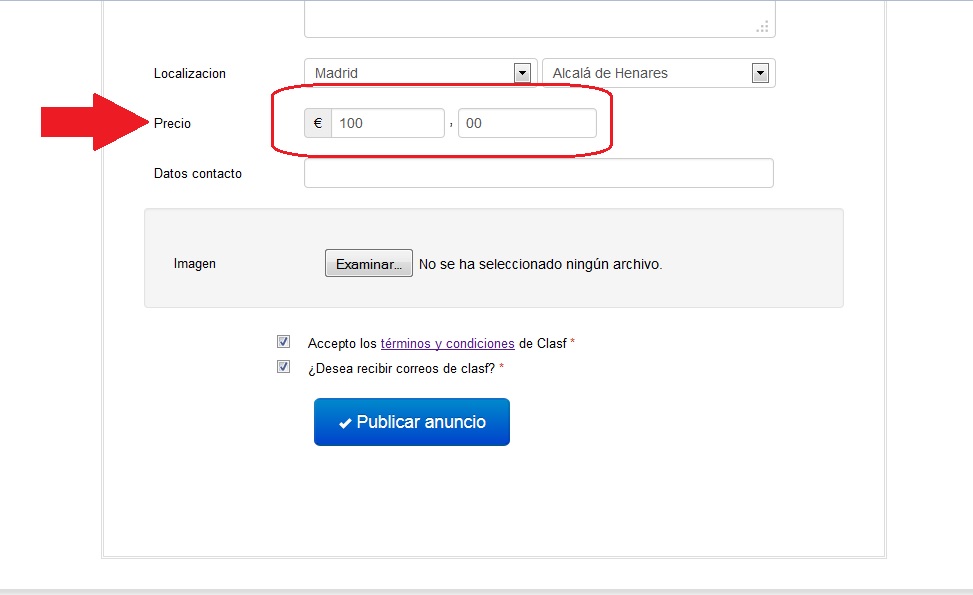Viewport: 973px width, 595px height.
Task: Click the Examinar file browse button
Action: [369, 263]
